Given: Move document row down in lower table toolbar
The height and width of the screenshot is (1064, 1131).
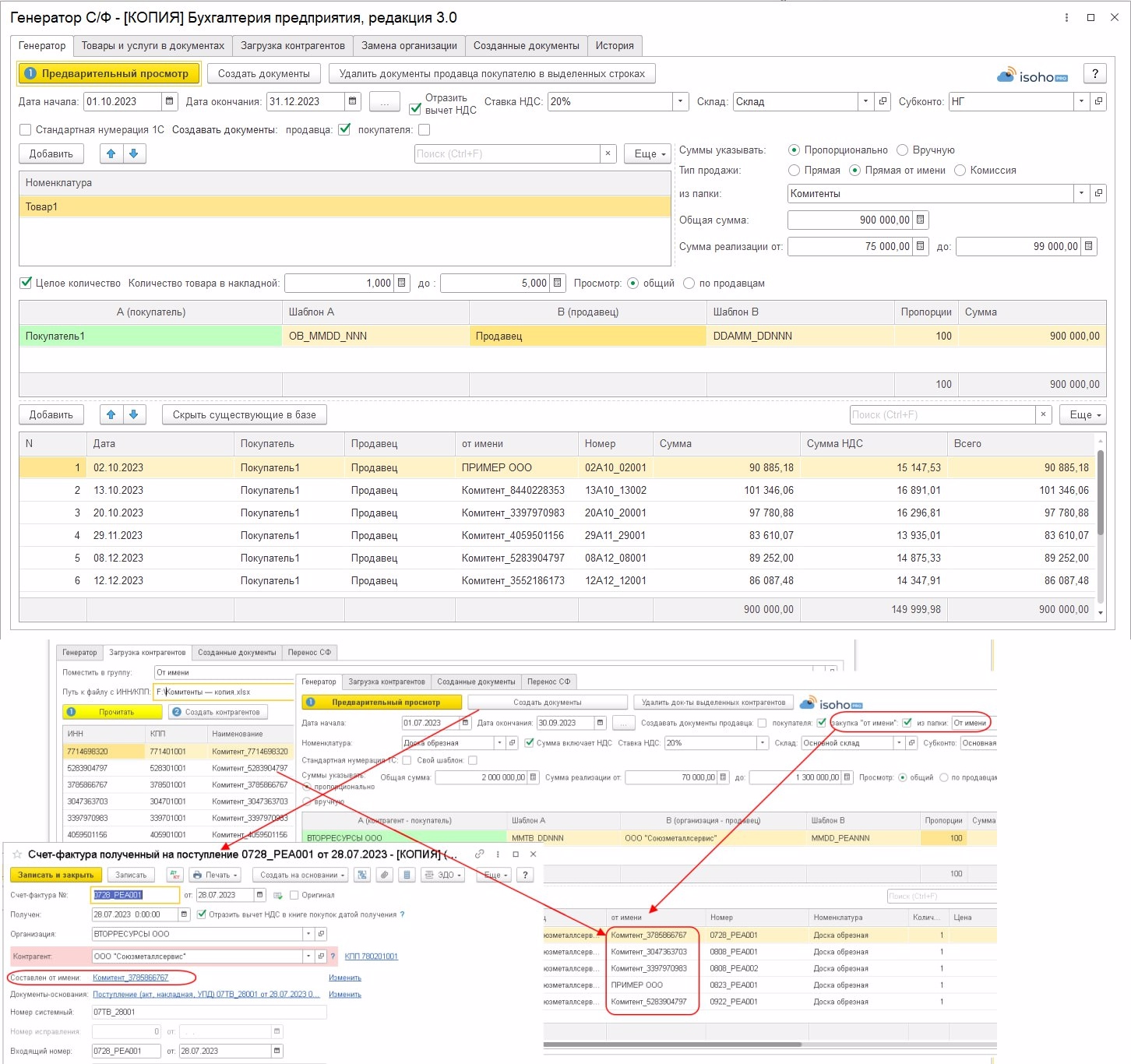Looking at the screenshot, I should [134, 414].
